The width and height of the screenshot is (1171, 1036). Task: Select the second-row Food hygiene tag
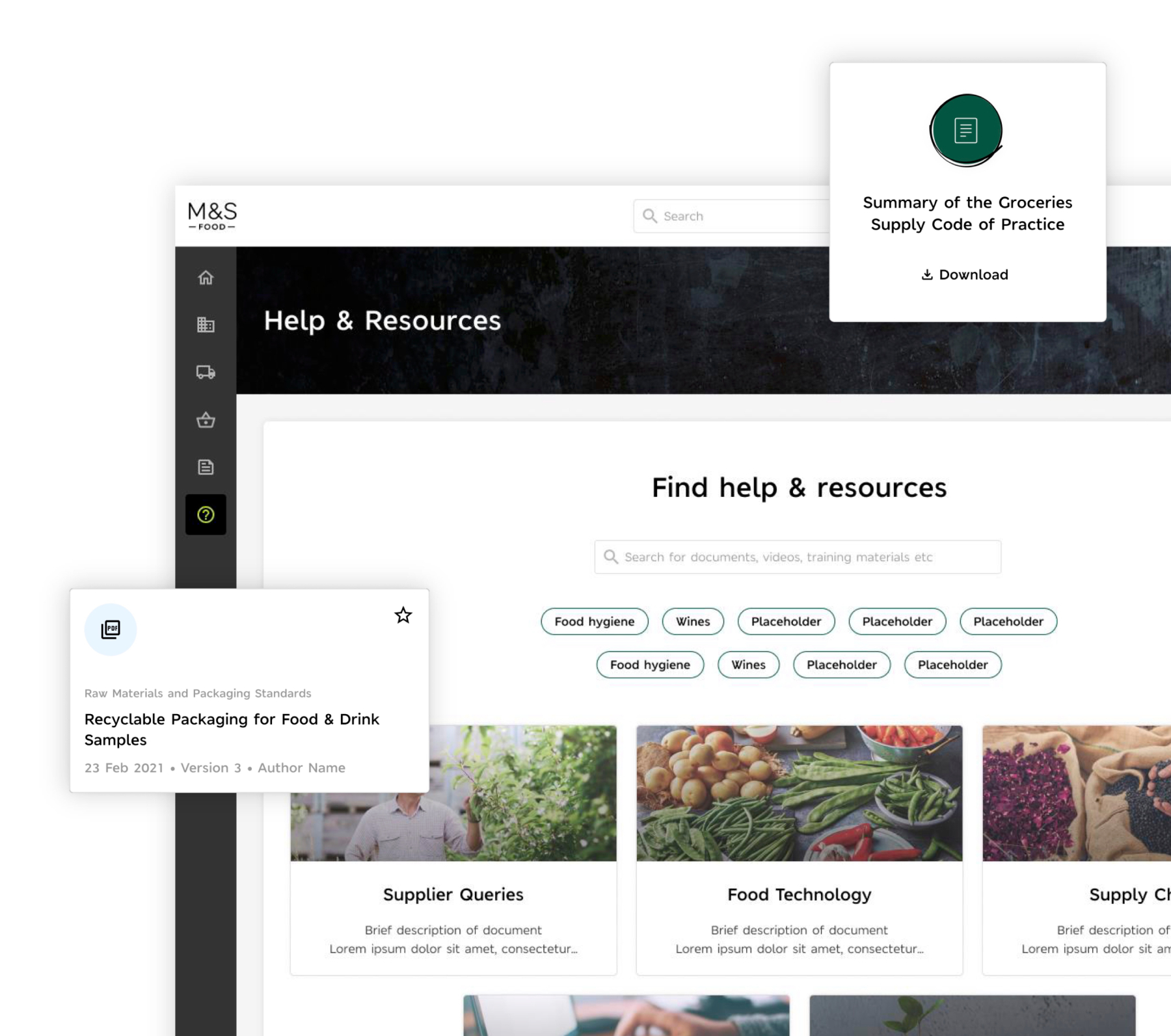(650, 665)
